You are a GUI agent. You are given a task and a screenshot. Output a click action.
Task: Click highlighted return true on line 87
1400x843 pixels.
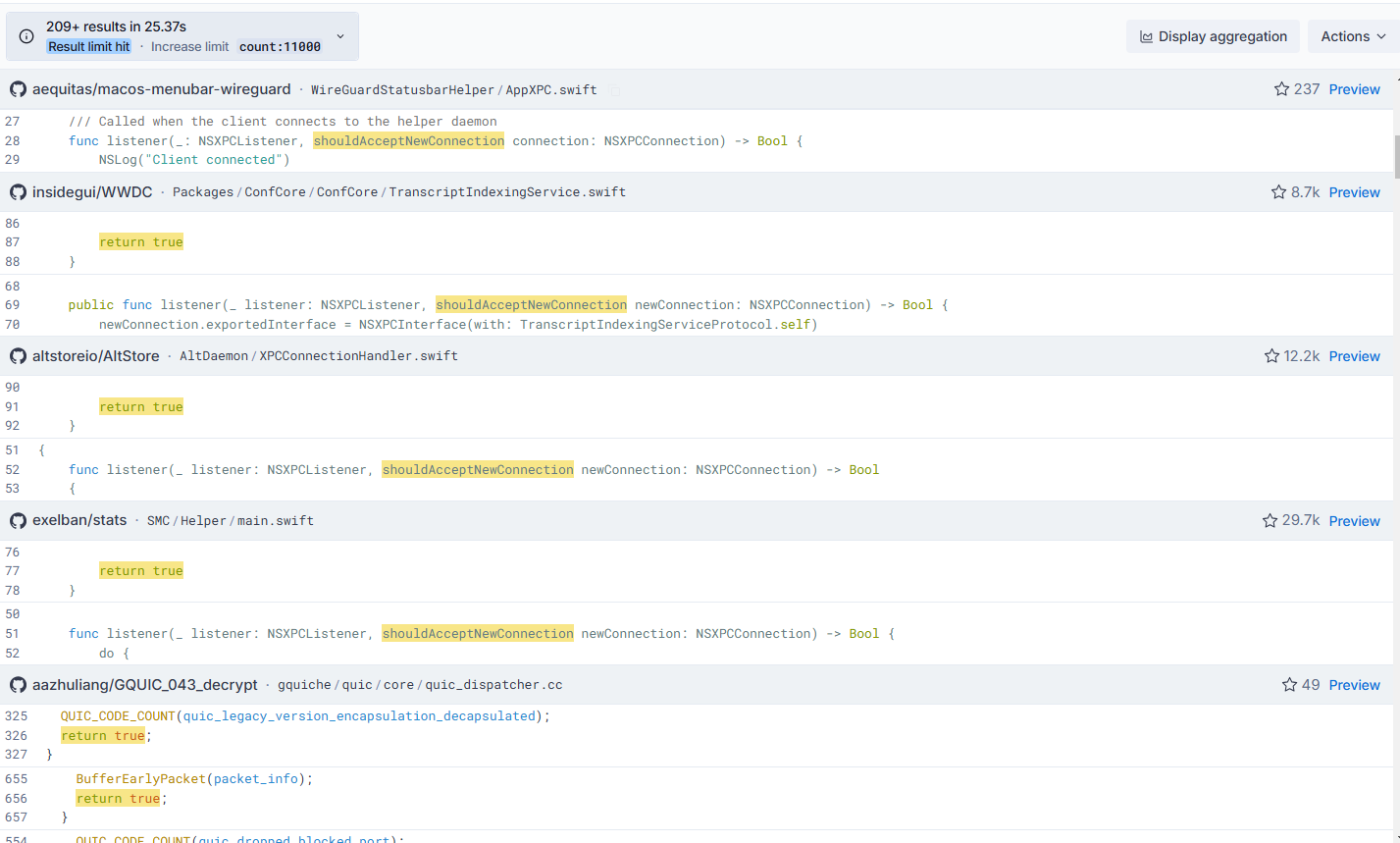141,242
